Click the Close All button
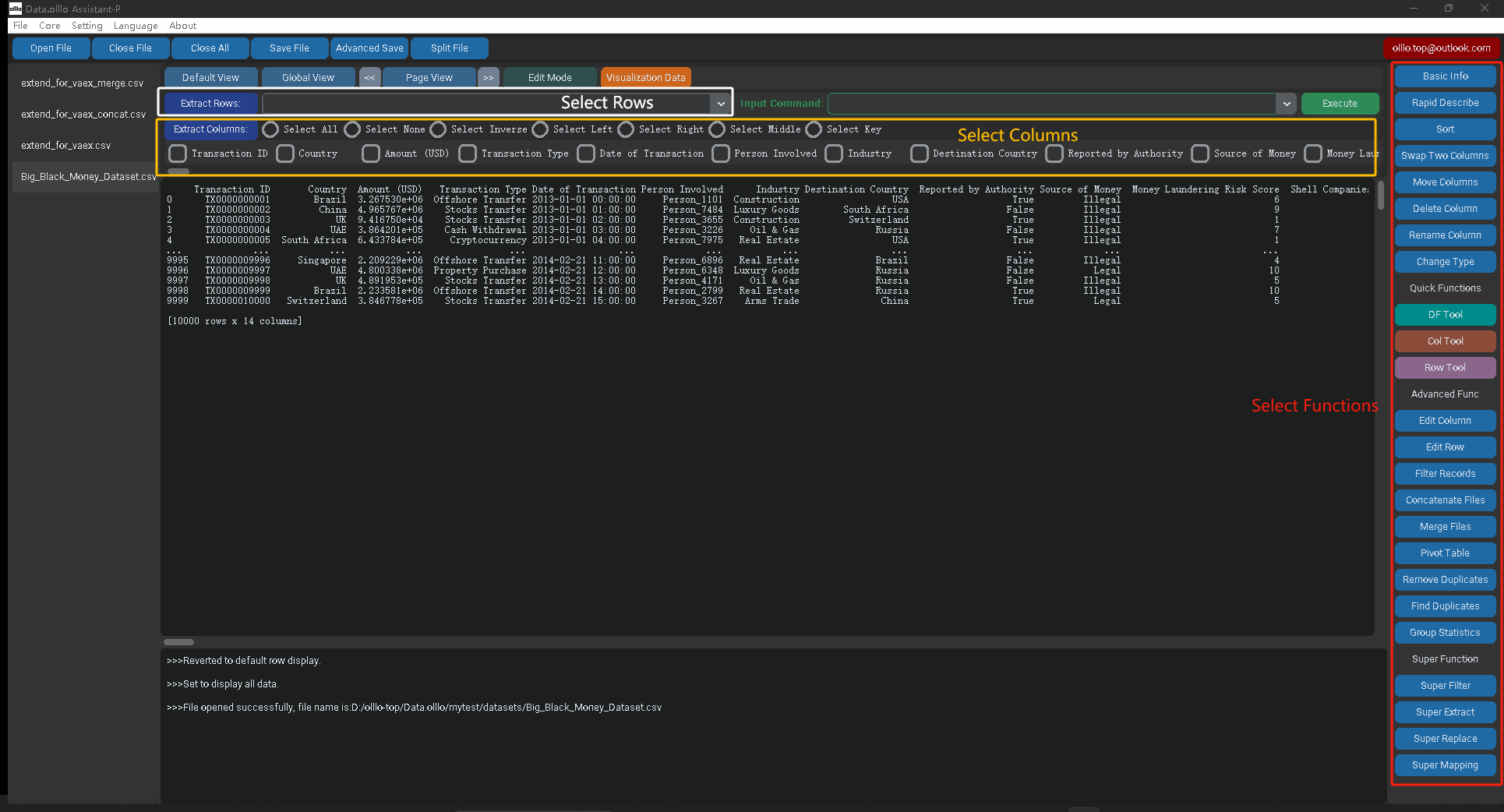The width and height of the screenshot is (1504, 812). pos(210,48)
